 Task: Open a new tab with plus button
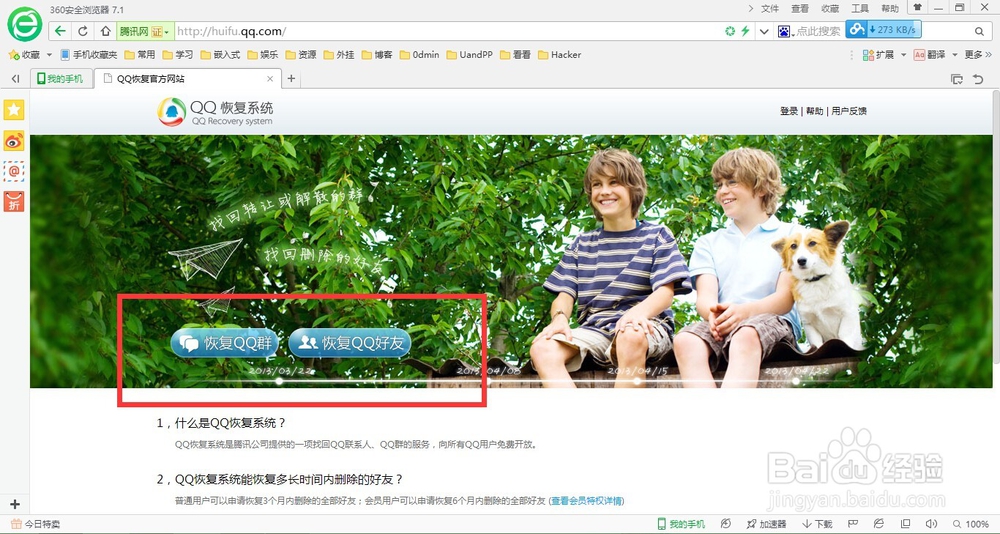(x=291, y=78)
